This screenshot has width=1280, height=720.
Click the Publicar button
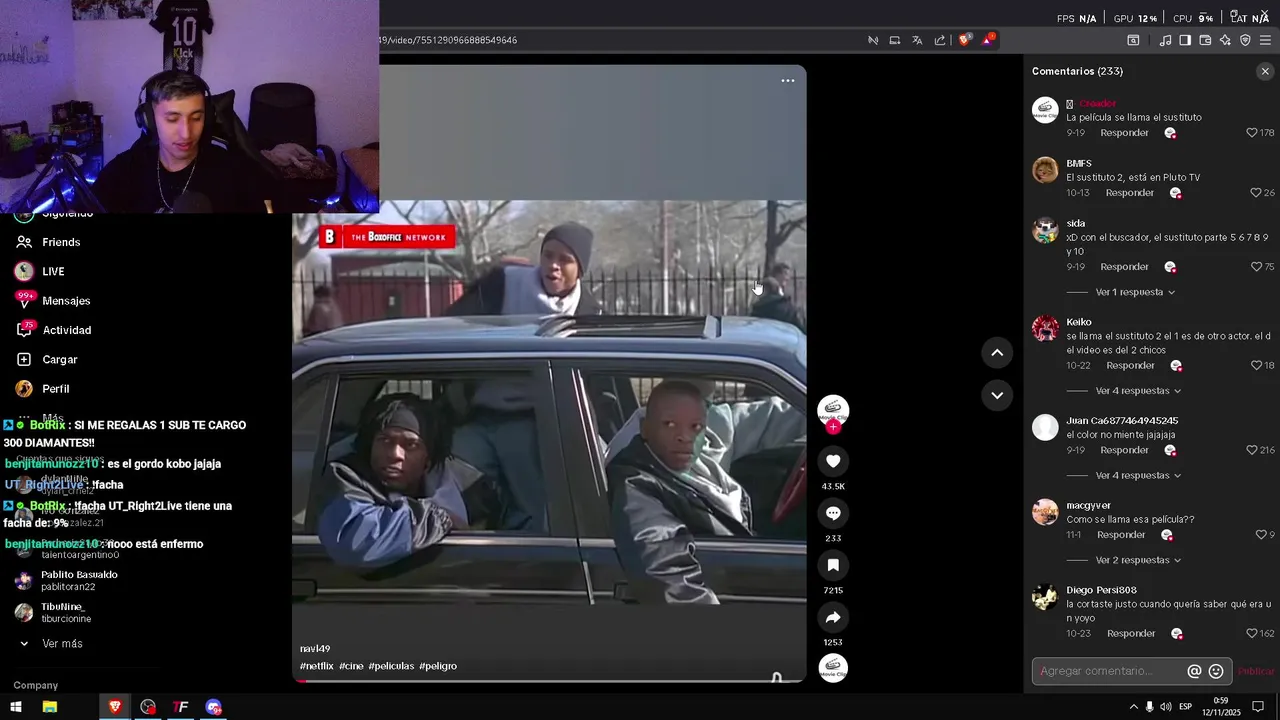tap(1256, 671)
